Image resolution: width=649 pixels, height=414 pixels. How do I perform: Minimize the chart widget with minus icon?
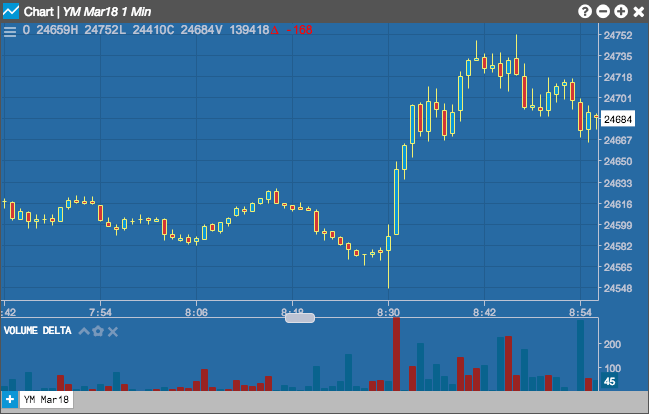[603, 11]
